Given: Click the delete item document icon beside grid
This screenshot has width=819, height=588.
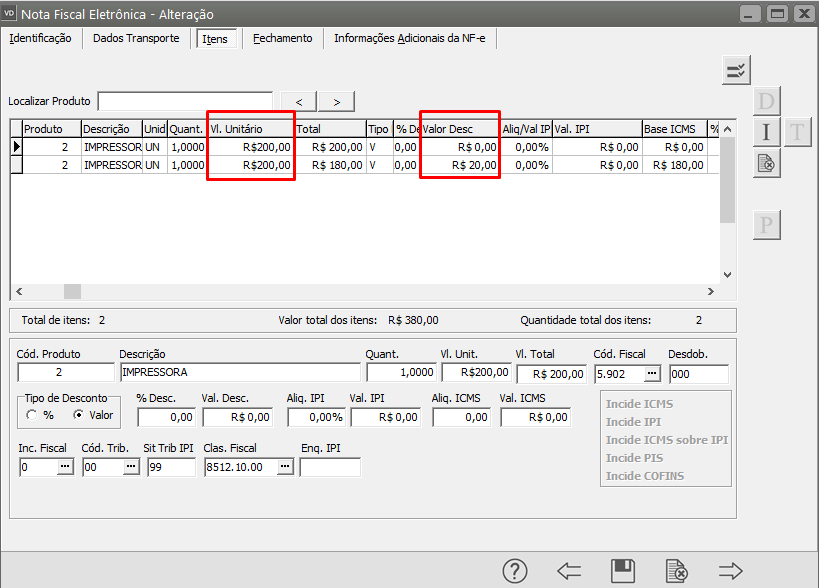Looking at the screenshot, I should pos(766,163).
